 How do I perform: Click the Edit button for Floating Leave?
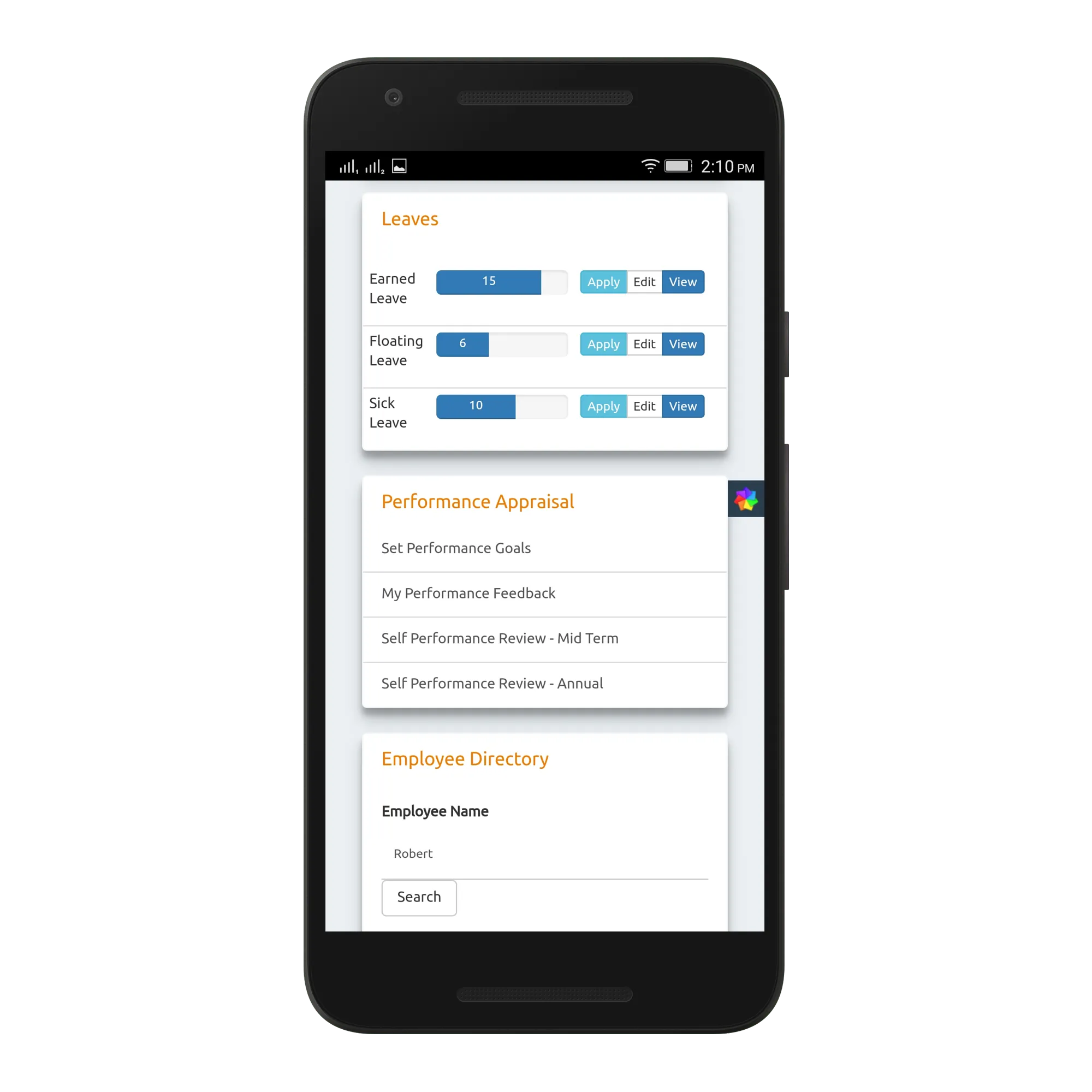point(644,343)
